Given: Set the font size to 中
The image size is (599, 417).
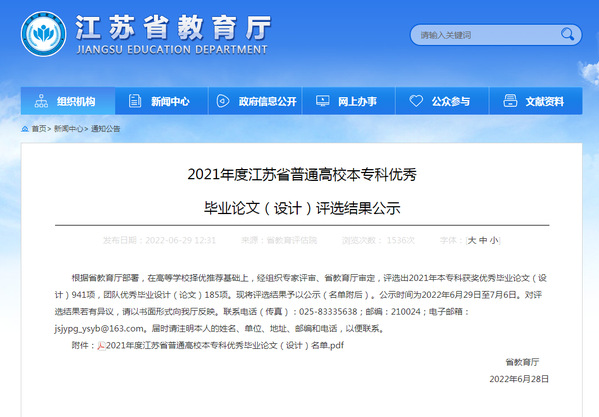Looking at the screenshot, I should tap(483, 240).
